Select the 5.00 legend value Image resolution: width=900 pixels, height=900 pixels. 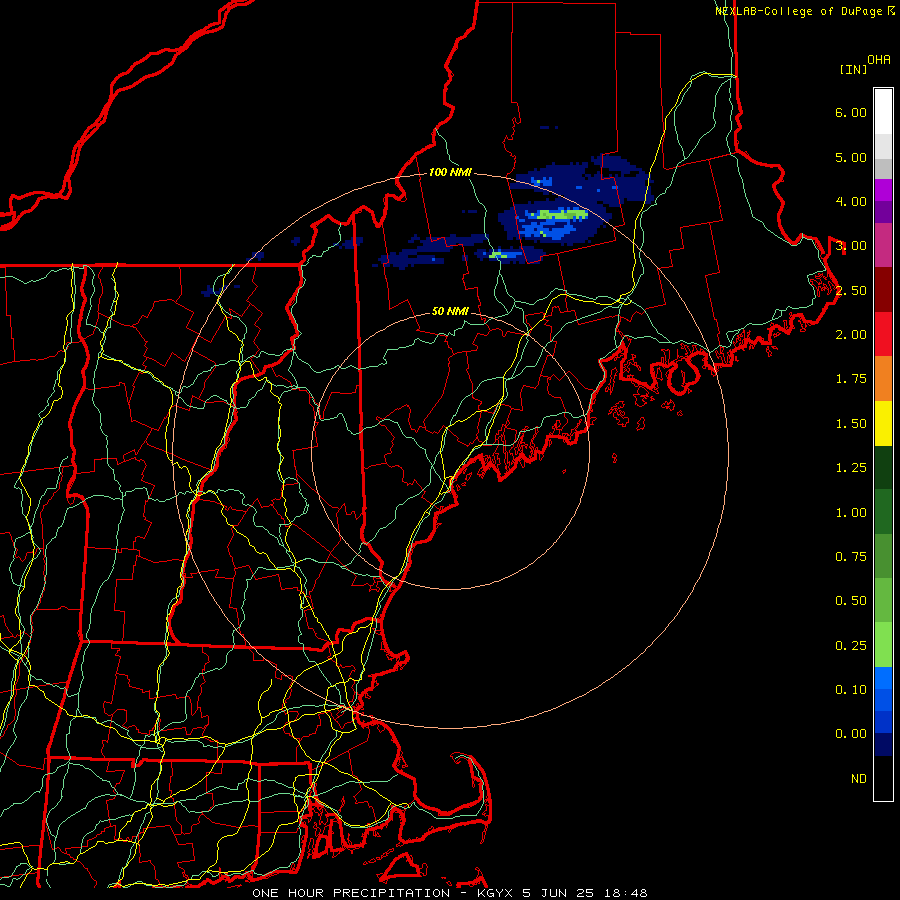coord(851,157)
